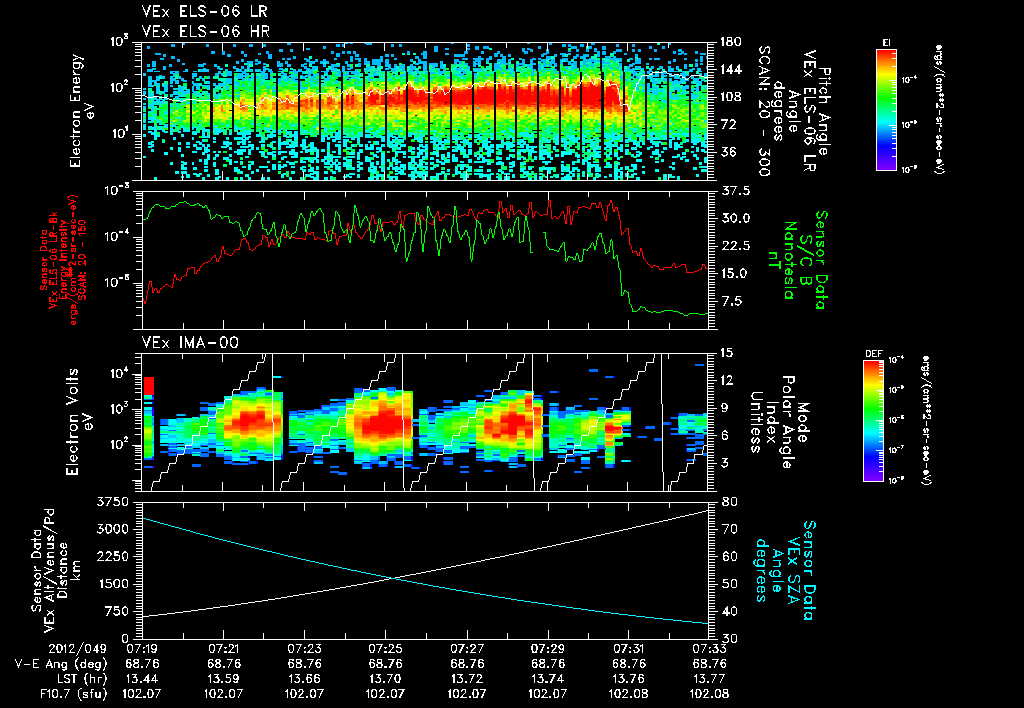
Task: Click the '2012/049' date label
Action: pyautogui.click(x=78, y=648)
